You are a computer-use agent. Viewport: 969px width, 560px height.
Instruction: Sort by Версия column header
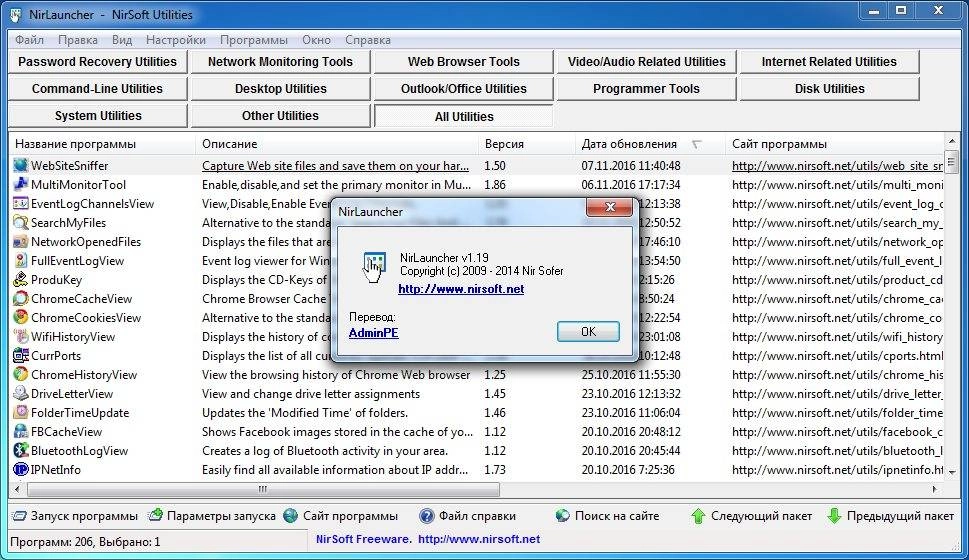[x=527, y=144]
